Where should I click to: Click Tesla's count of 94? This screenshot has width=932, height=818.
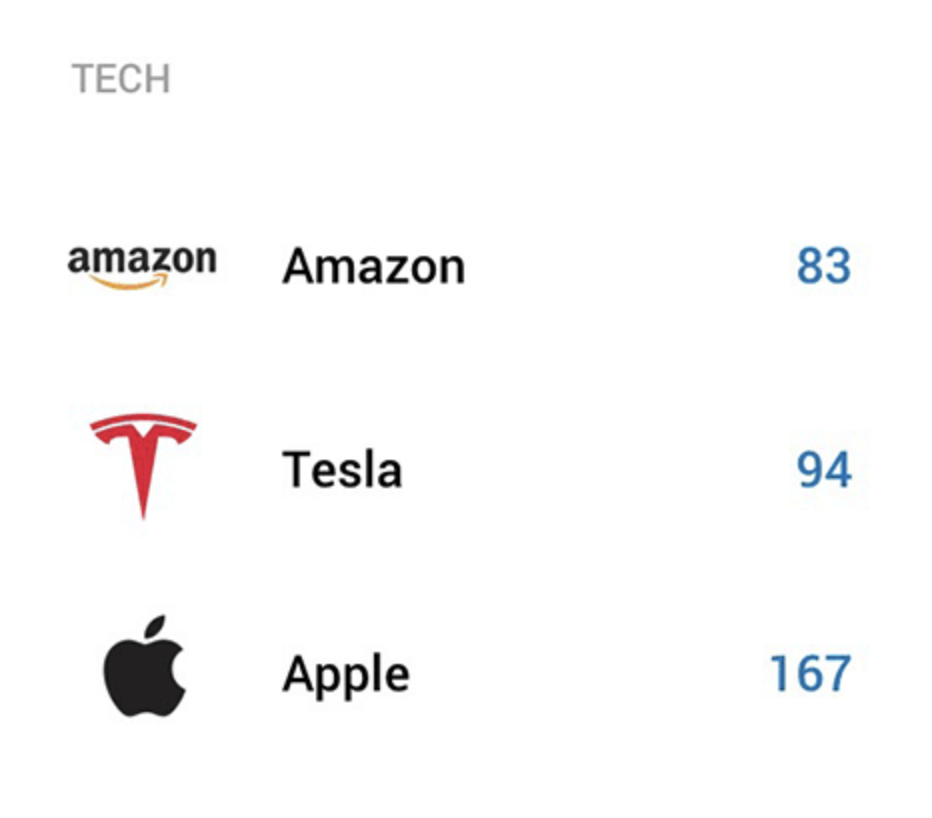coord(824,470)
